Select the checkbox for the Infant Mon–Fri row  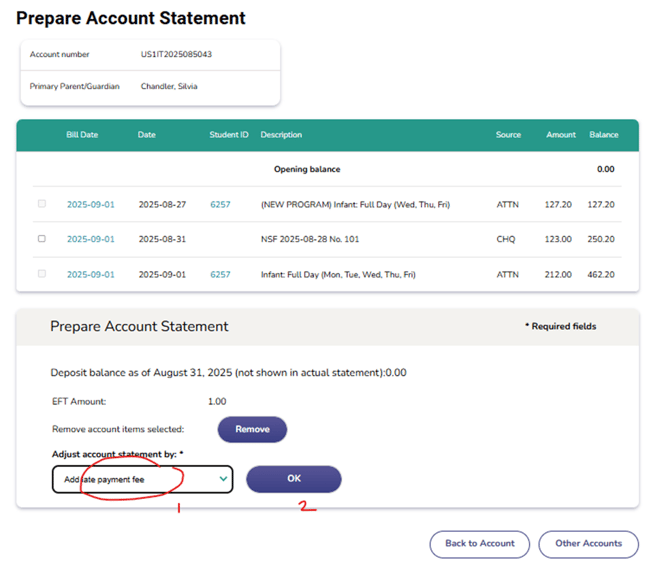tap(41, 274)
